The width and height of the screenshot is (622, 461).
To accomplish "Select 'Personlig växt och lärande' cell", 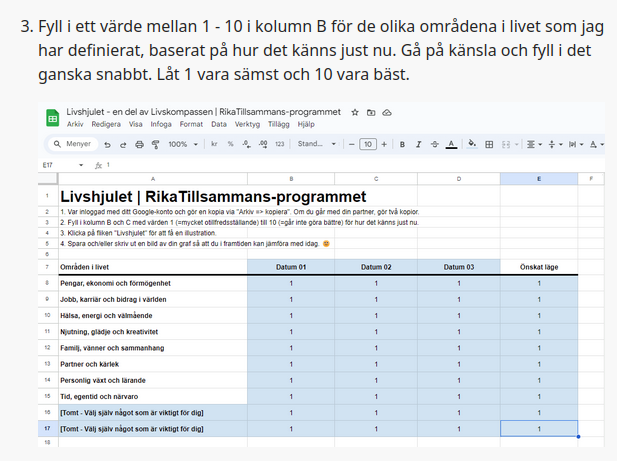I will pos(153,380).
